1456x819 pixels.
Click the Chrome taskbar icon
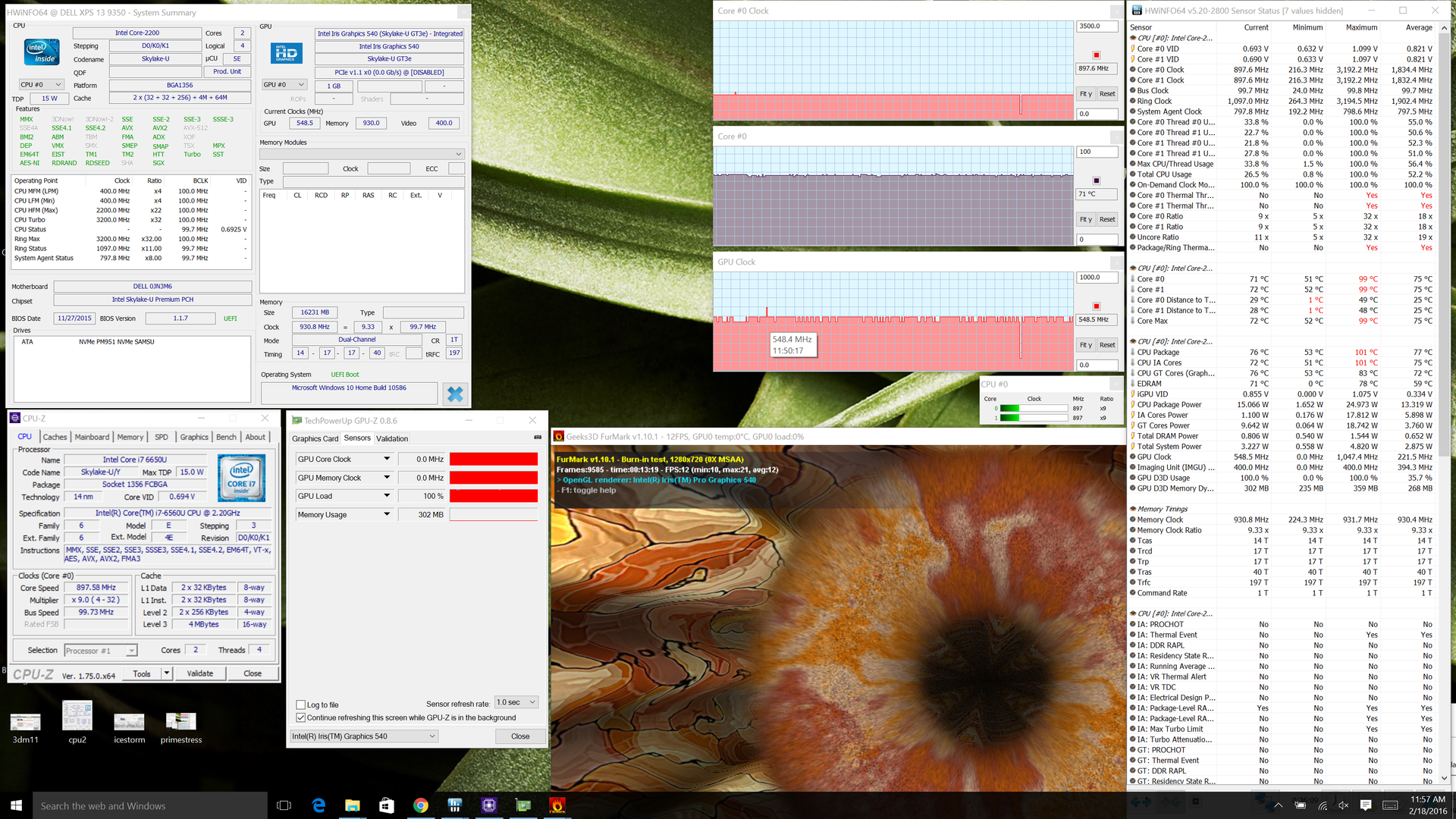tap(420, 805)
